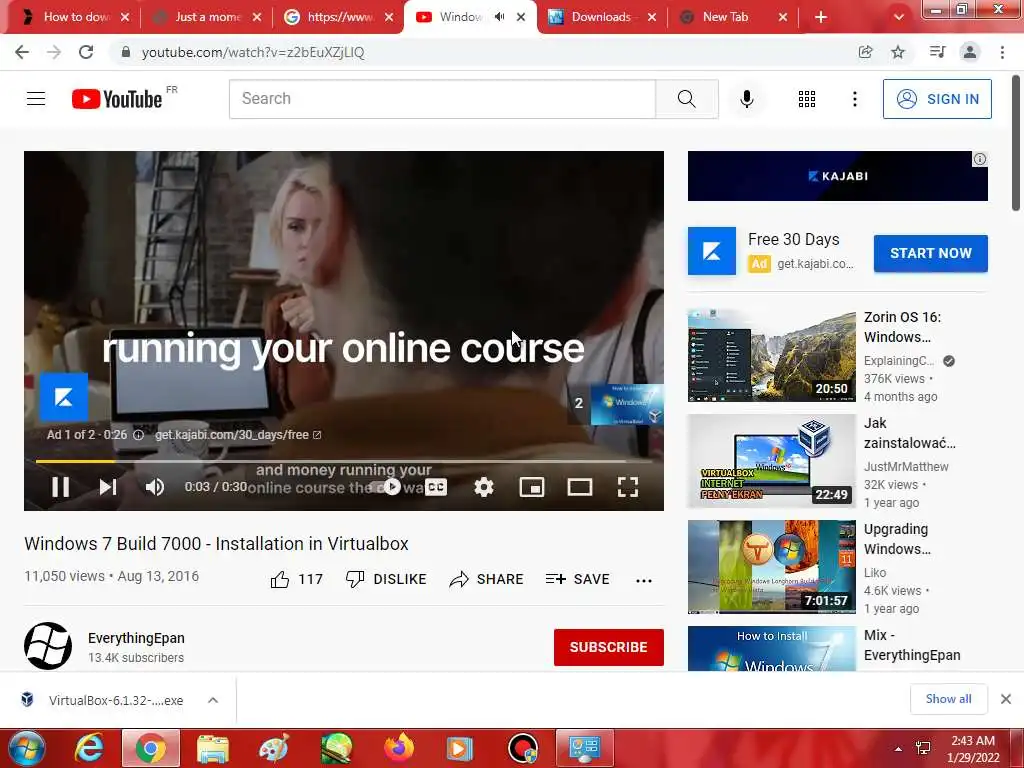This screenshot has height=768, width=1024.
Task: Save the video to a playlist
Action: click(577, 579)
